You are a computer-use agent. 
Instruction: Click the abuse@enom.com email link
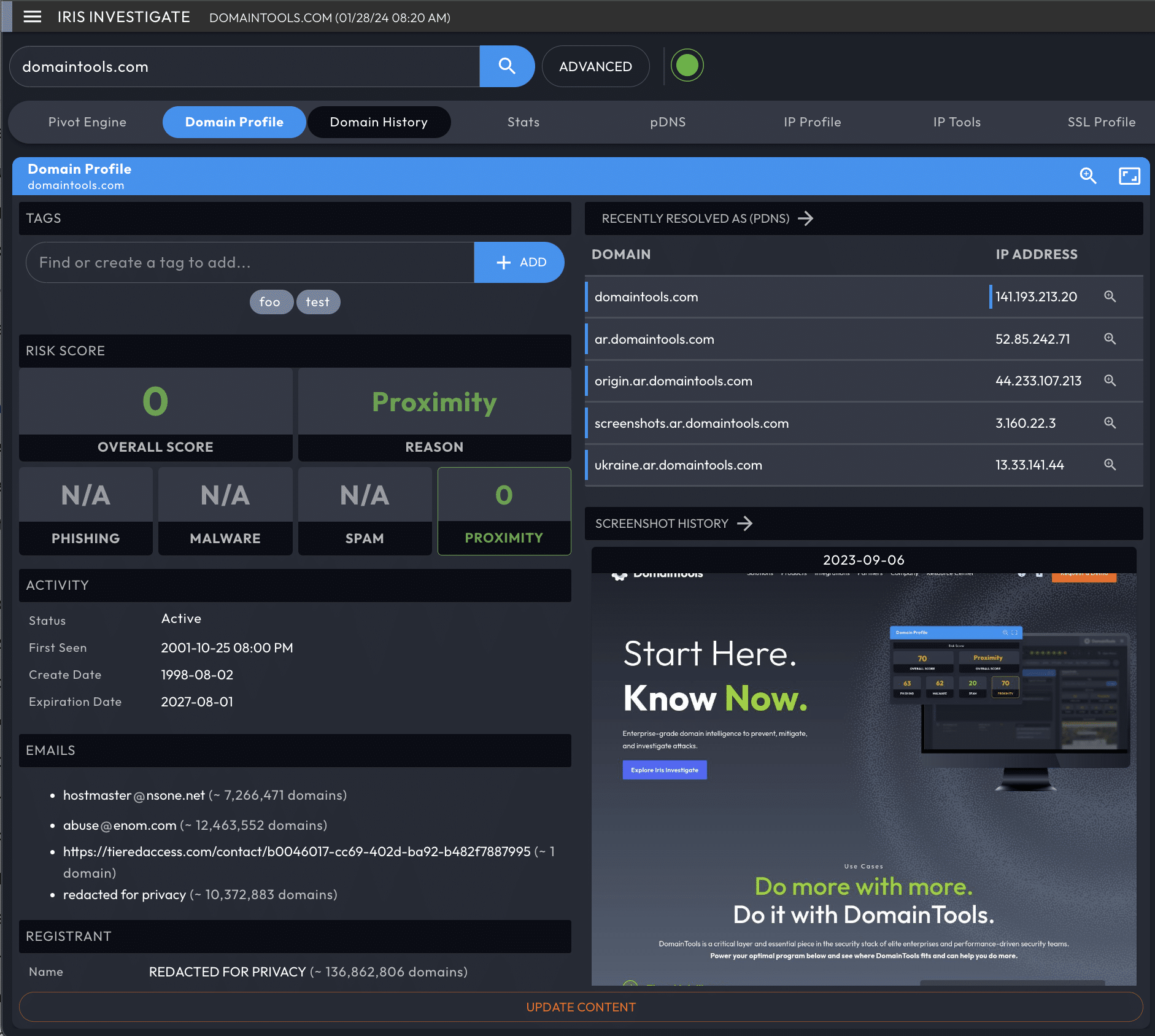(x=120, y=825)
